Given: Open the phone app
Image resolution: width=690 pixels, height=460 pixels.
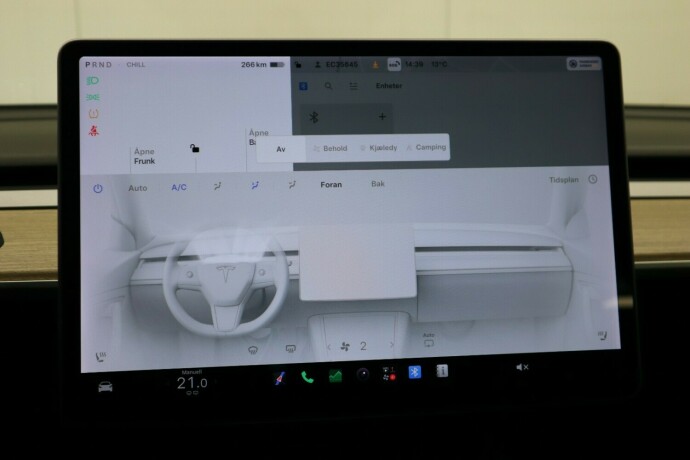Looking at the screenshot, I should (307, 377).
